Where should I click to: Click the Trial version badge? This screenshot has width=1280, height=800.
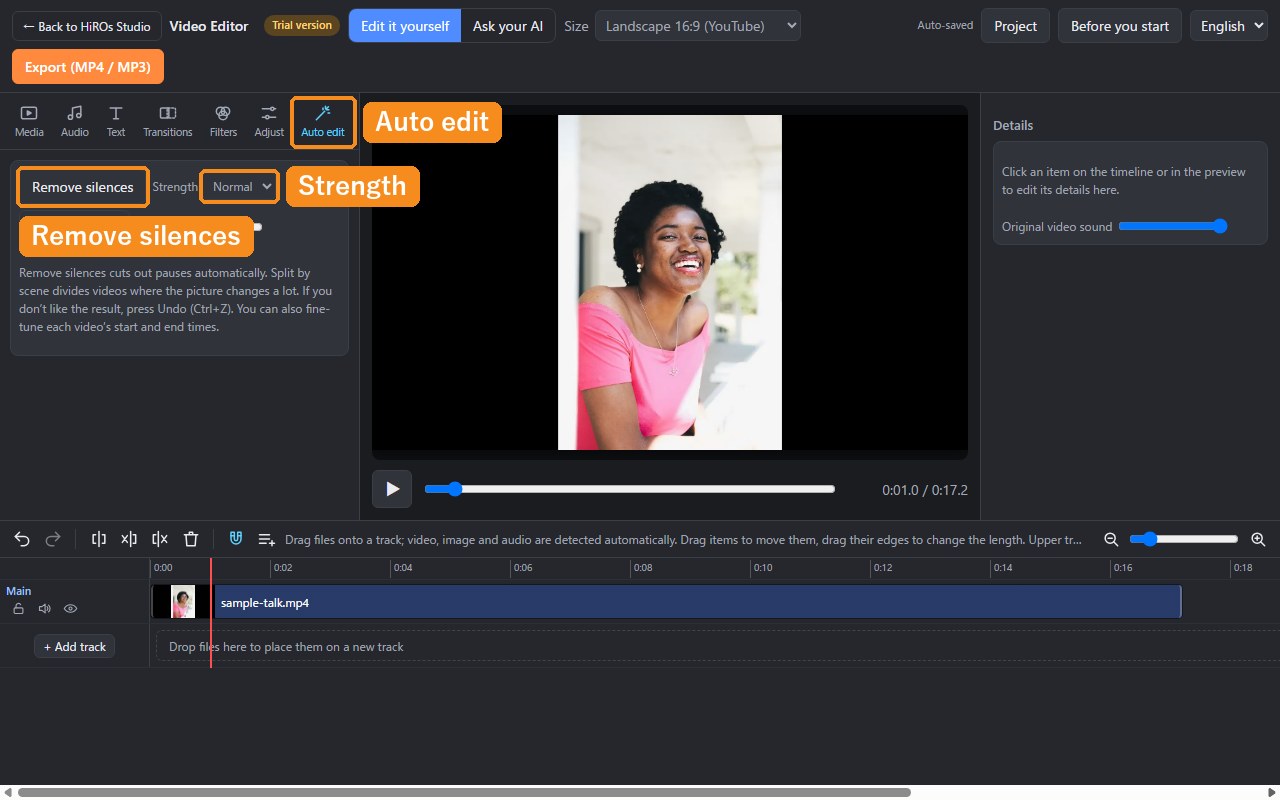(x=302, y=25)
